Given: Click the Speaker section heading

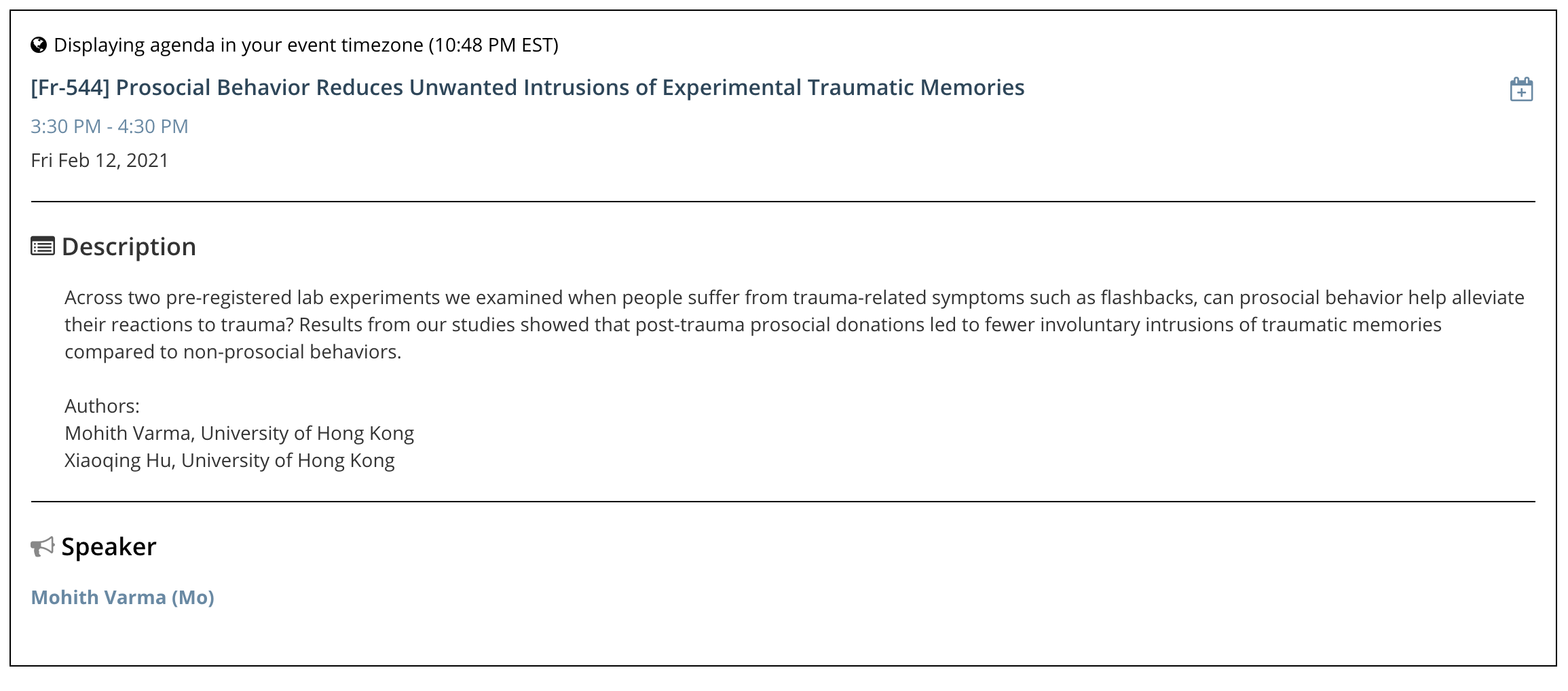Looking at the screenshot, I should [109, 546].
